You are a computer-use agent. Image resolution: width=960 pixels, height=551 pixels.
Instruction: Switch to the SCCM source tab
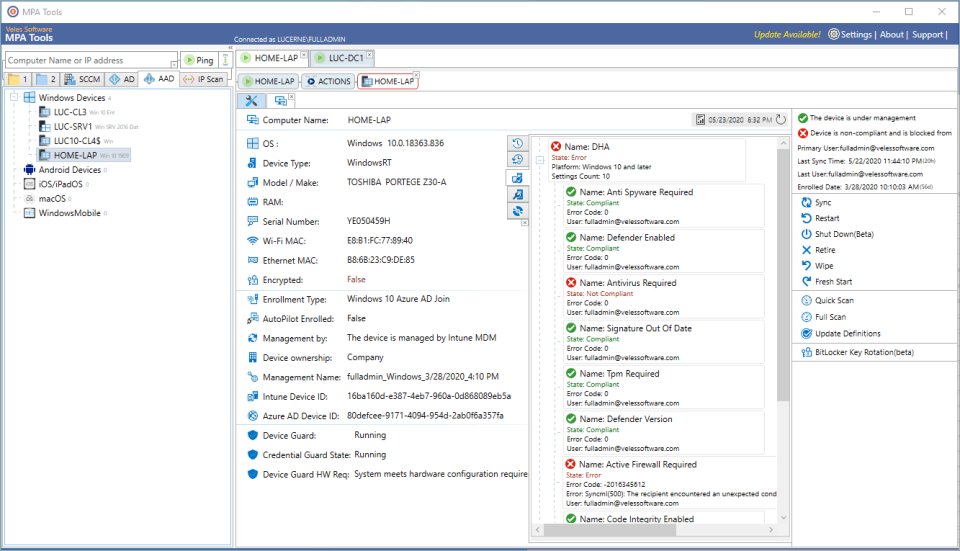[x=82, y=79]
